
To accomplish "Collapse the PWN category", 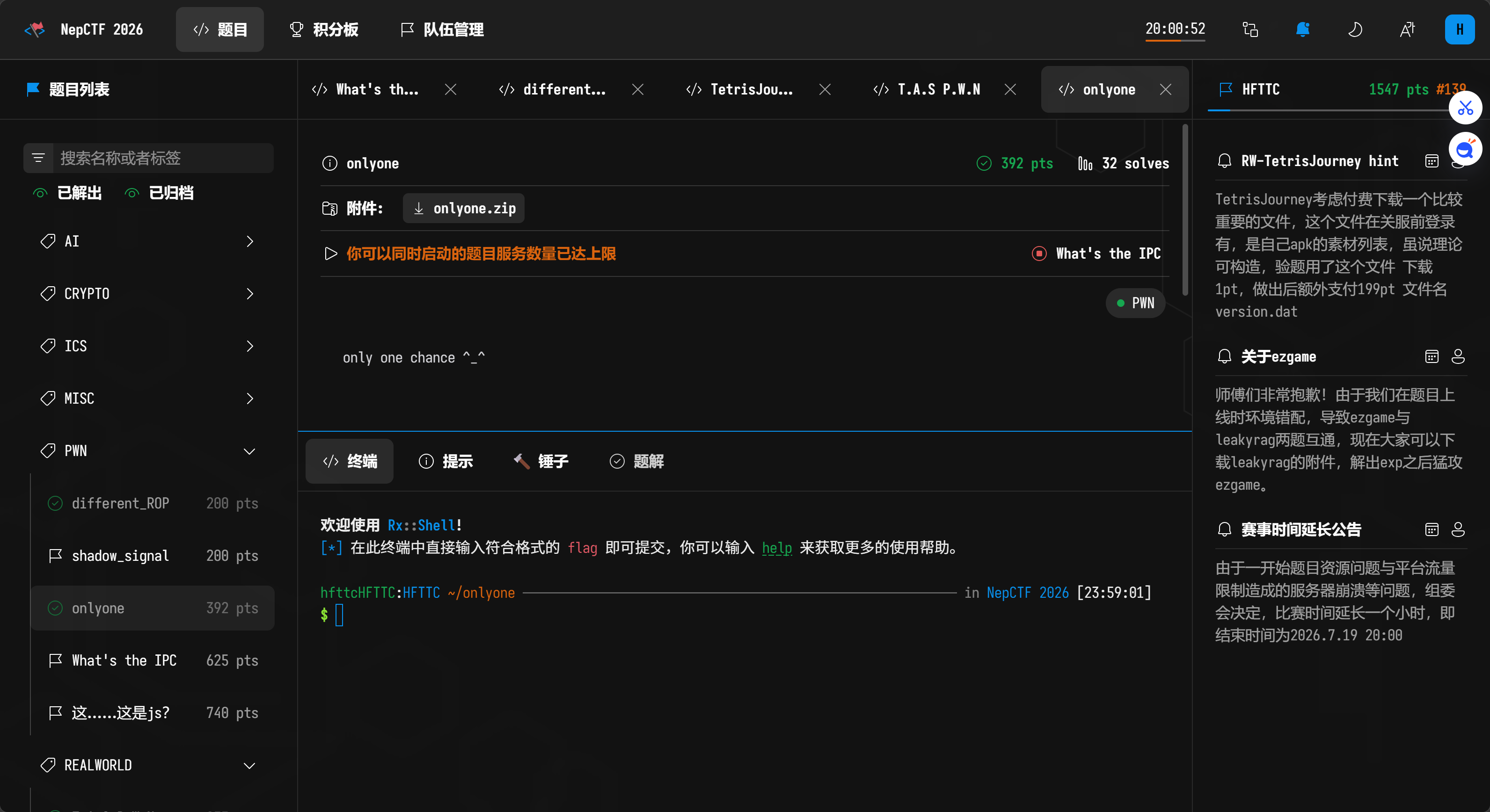I will tap(148, 451).
